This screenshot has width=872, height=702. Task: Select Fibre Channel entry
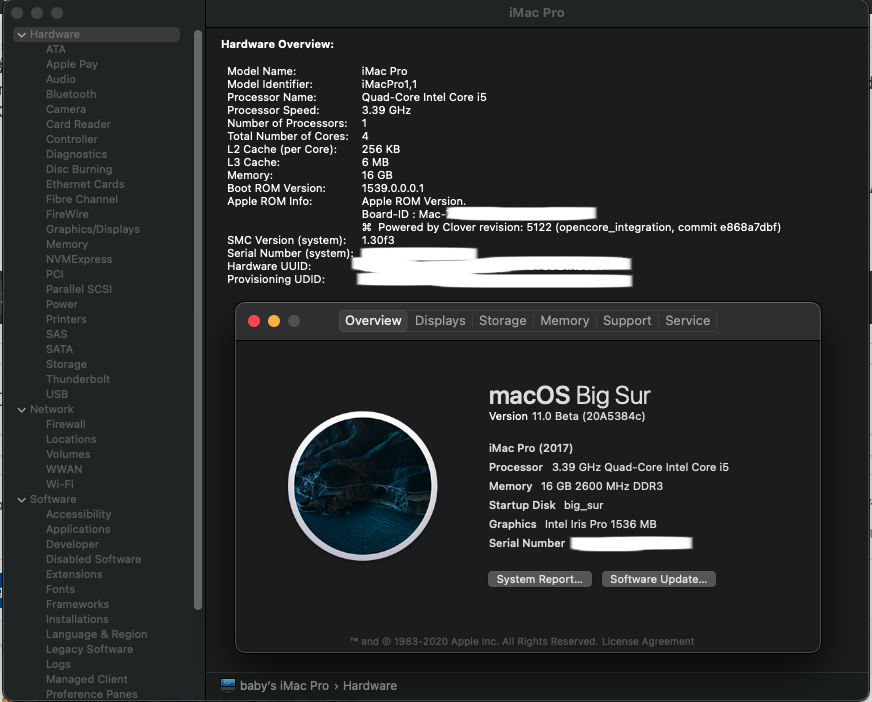pos(82,199)
